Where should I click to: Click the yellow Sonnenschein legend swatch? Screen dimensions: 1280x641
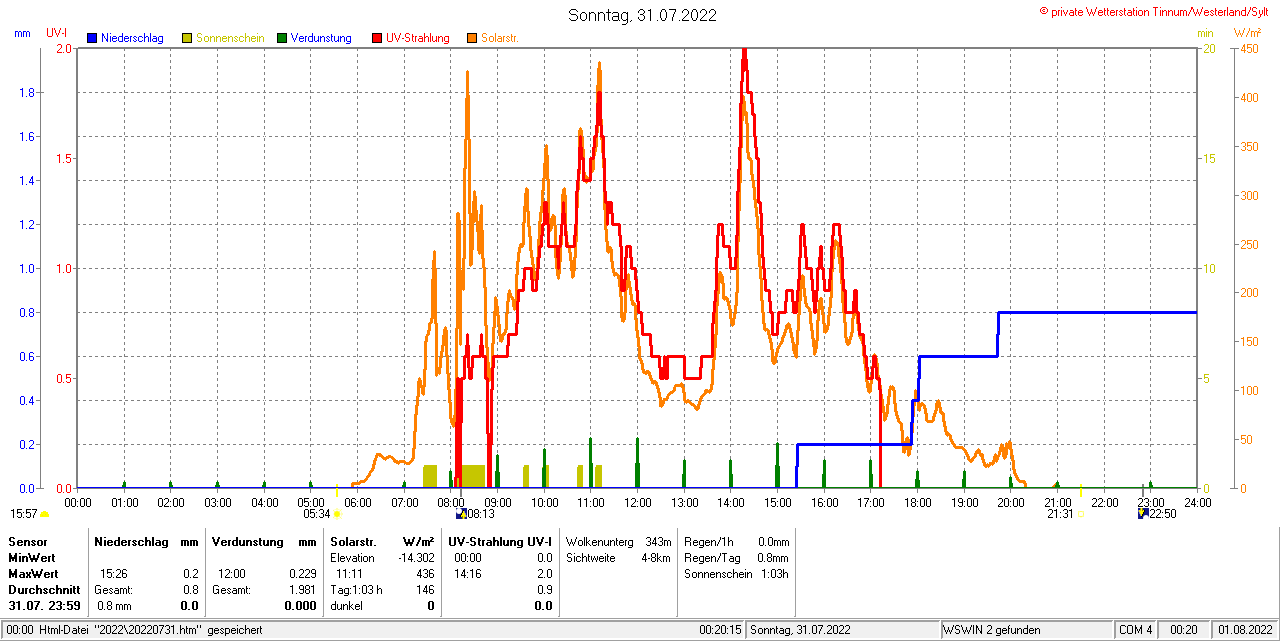pos(187,38)
